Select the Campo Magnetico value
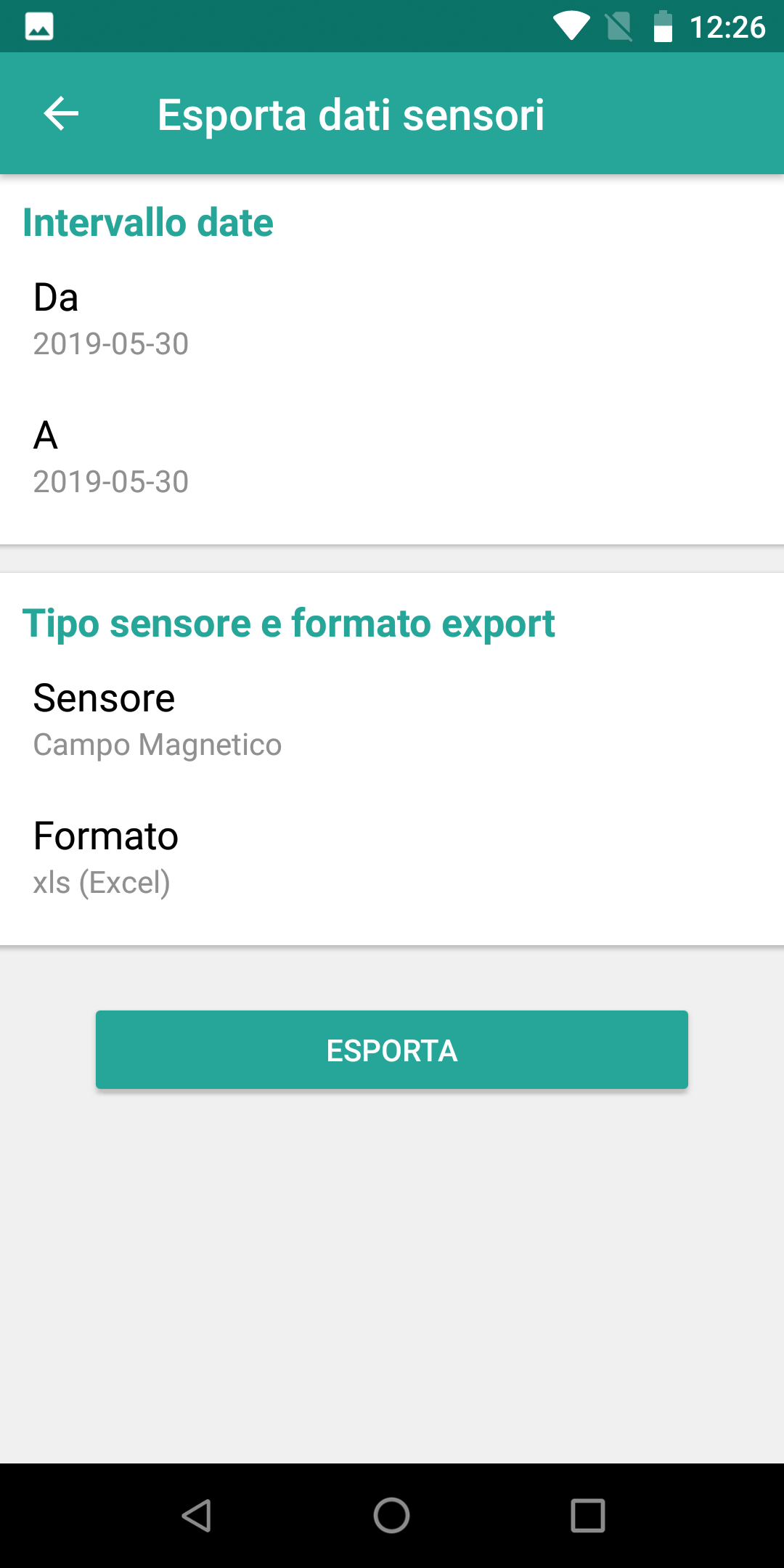Screen dimensions: 784x1568 158,746
